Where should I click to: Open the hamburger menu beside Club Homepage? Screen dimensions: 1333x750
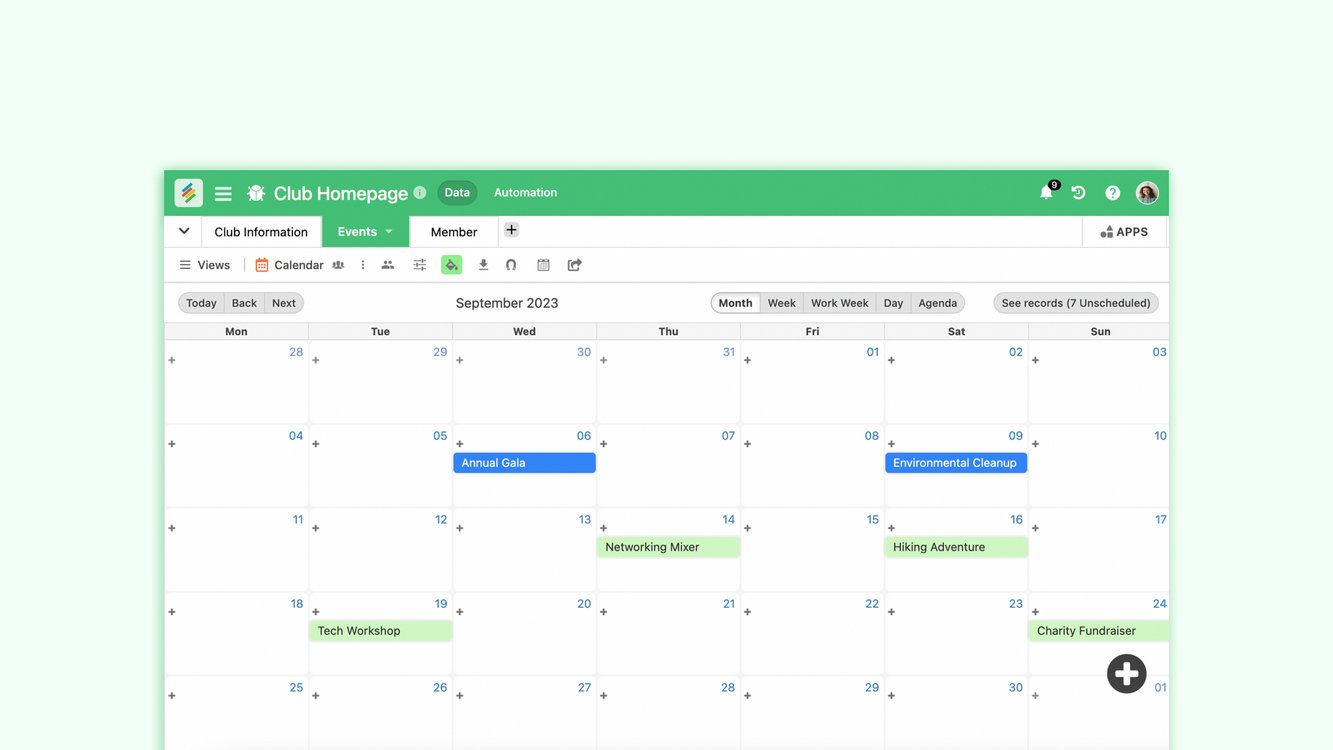[x=223, y=193]
